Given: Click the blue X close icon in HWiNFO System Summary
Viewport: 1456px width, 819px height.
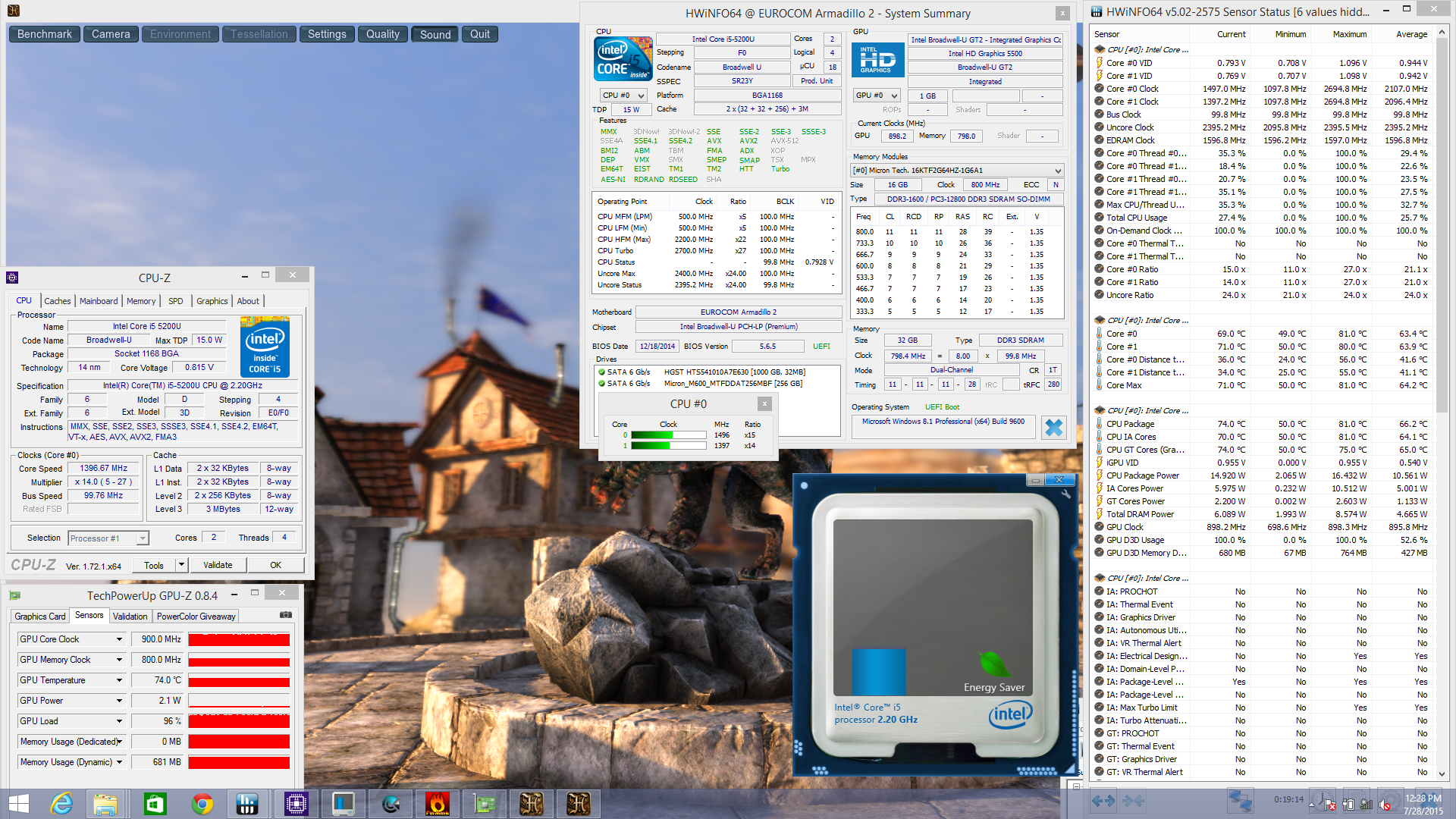Looking at the screenshot, I should [x=1053, y=428].
